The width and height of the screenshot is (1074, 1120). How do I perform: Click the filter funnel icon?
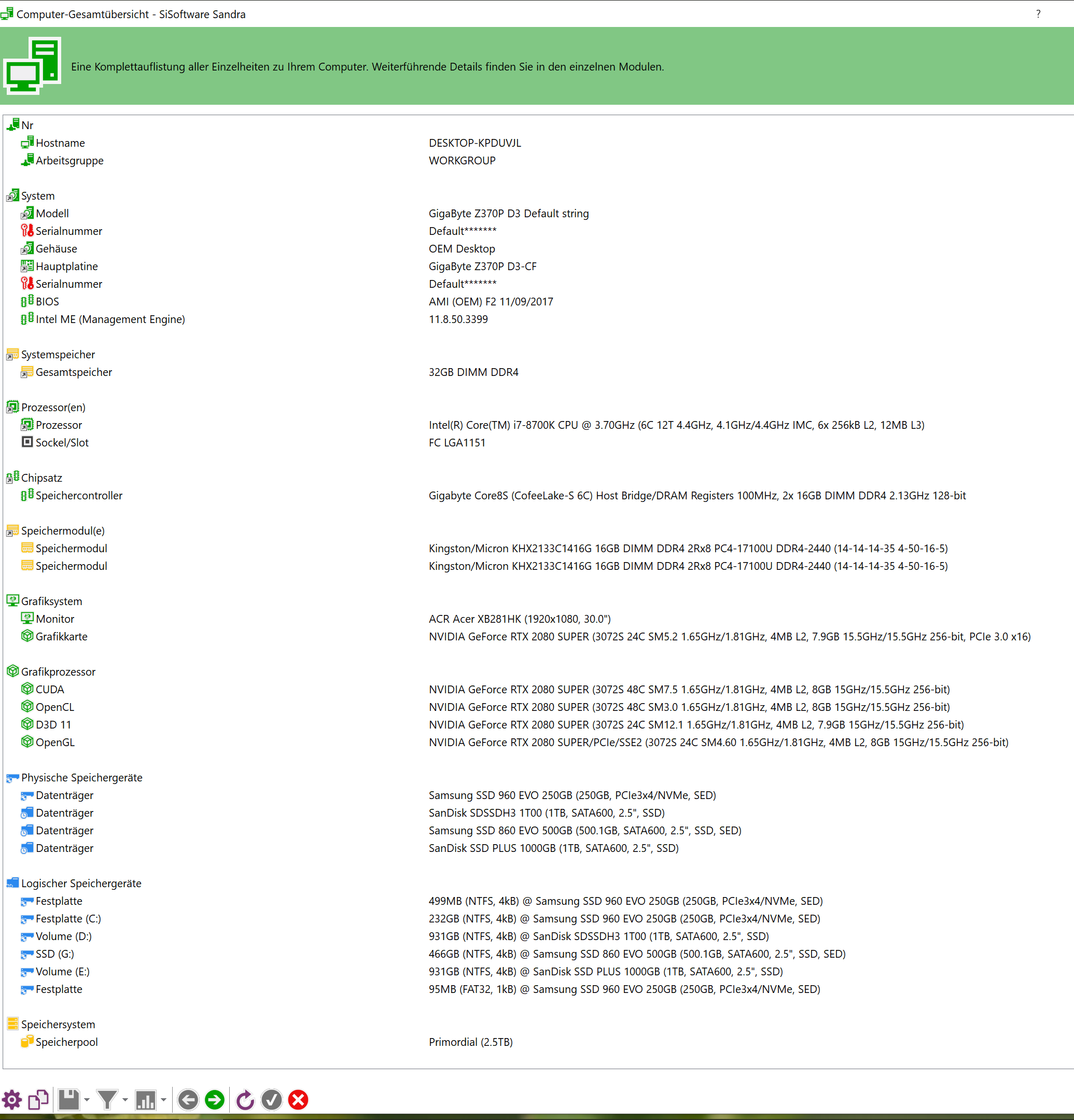pyautogui.click(x=107, y=1100)
